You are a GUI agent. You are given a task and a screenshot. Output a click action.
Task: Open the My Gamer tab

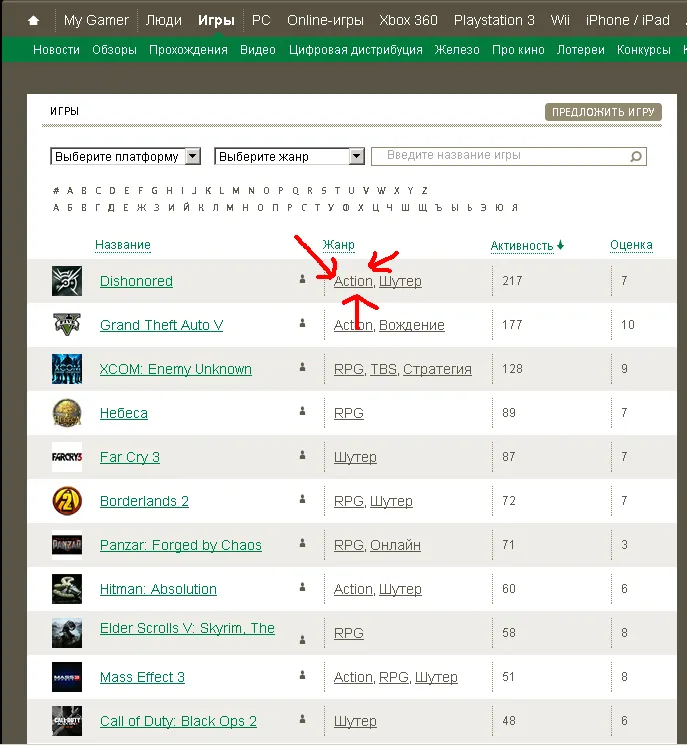[96, 20]
